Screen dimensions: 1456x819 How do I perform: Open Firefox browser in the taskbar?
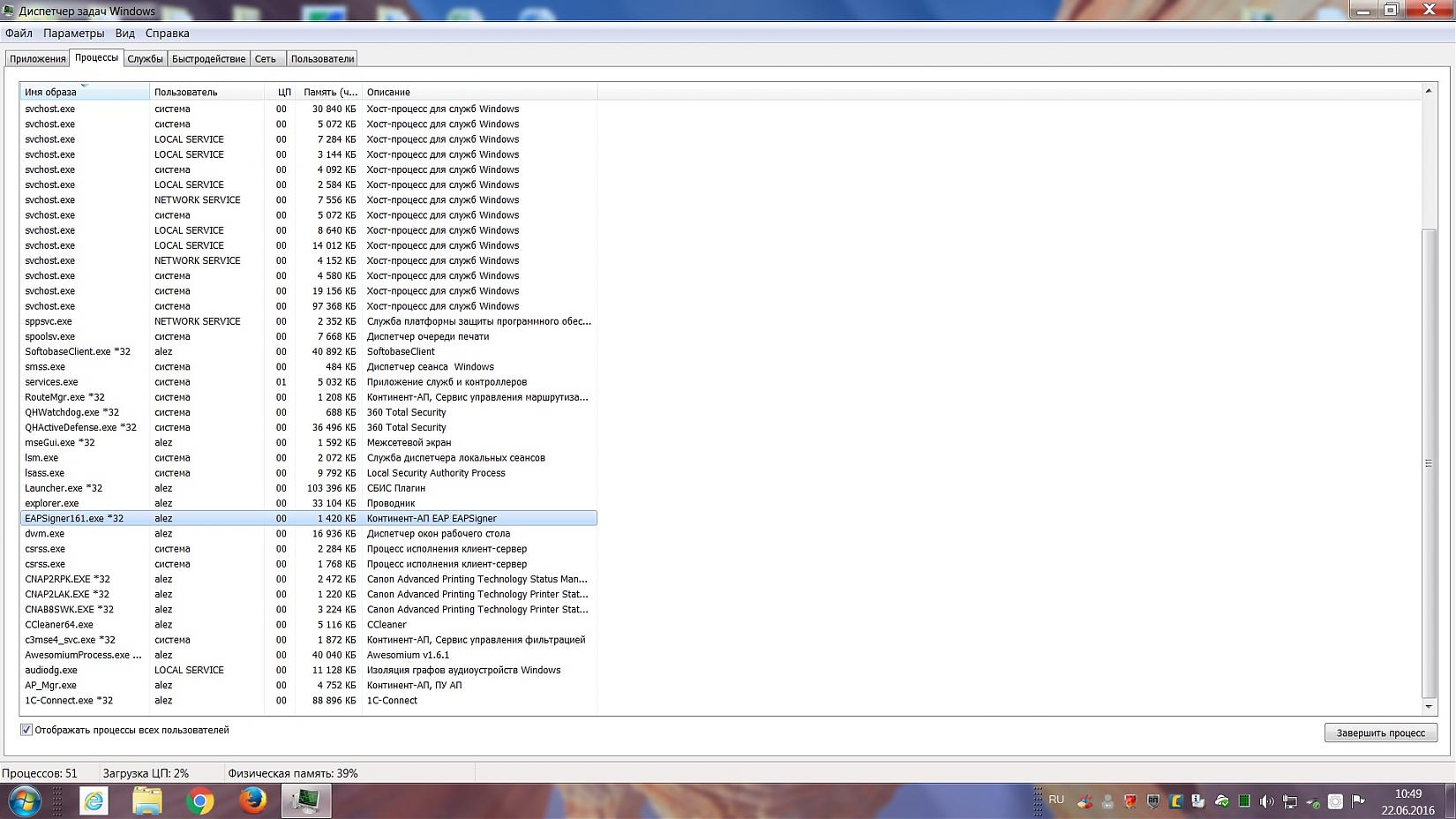coord(252,800)
